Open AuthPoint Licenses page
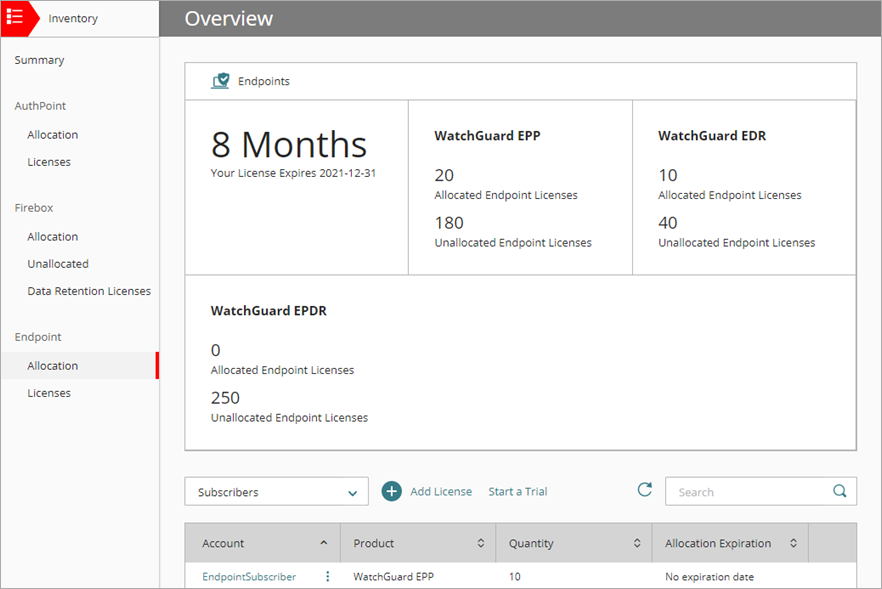This screenshot has height=589, width=882. click(x=49, y=162)
